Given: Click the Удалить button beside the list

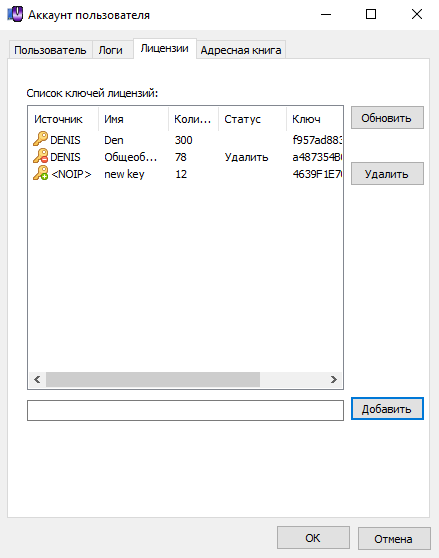Looking at the screenshot, I should tap(387, 174).
